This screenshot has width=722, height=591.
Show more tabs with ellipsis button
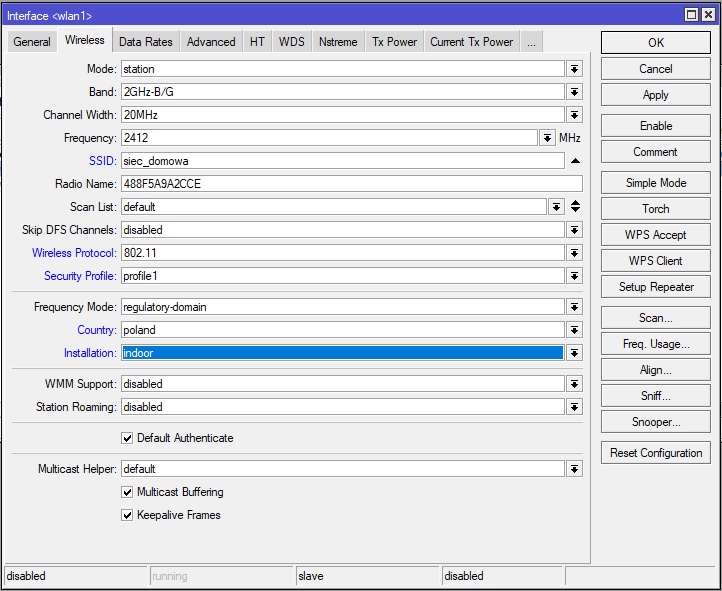coord(531,42)
